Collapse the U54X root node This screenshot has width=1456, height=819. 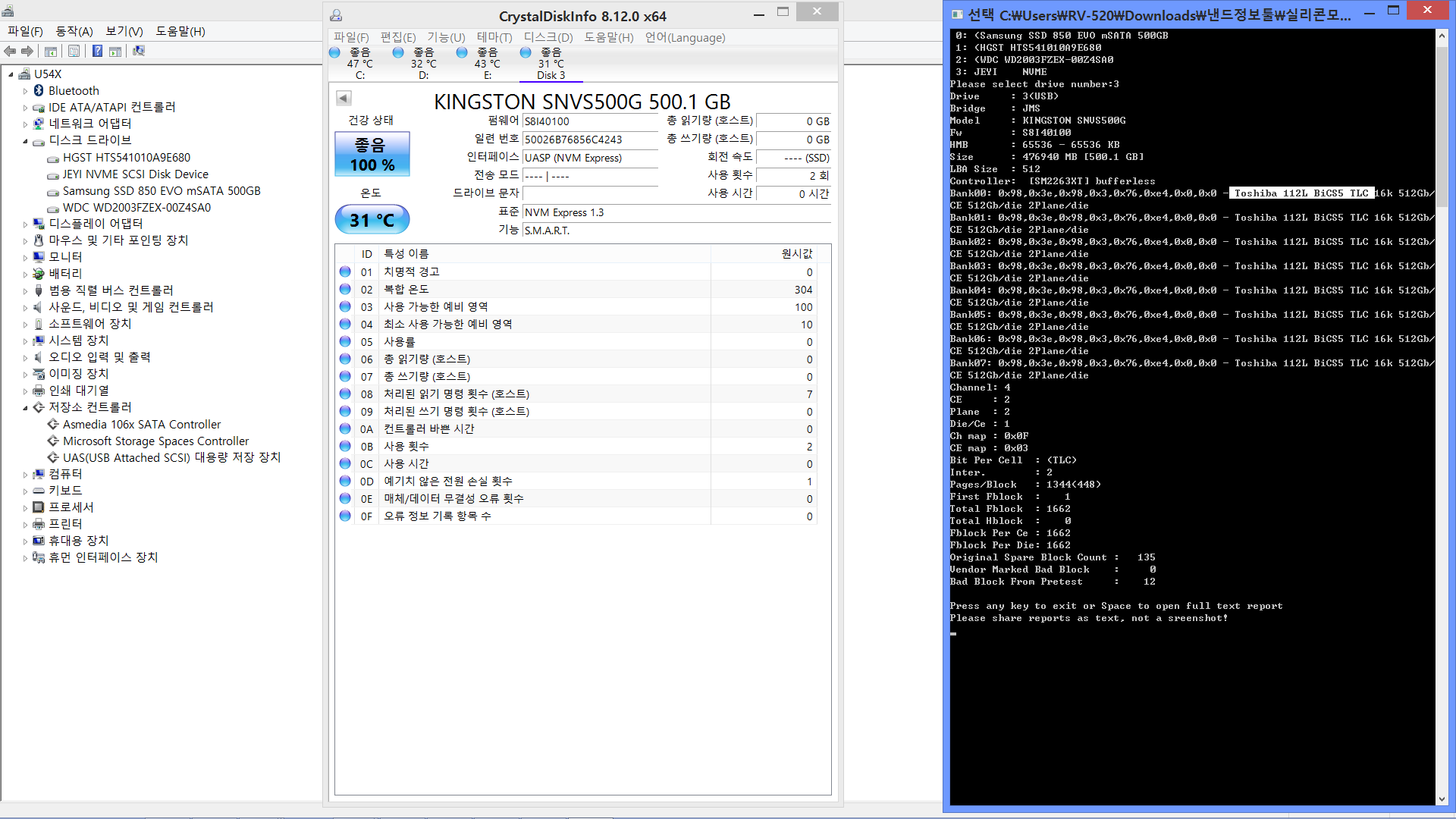11,74
